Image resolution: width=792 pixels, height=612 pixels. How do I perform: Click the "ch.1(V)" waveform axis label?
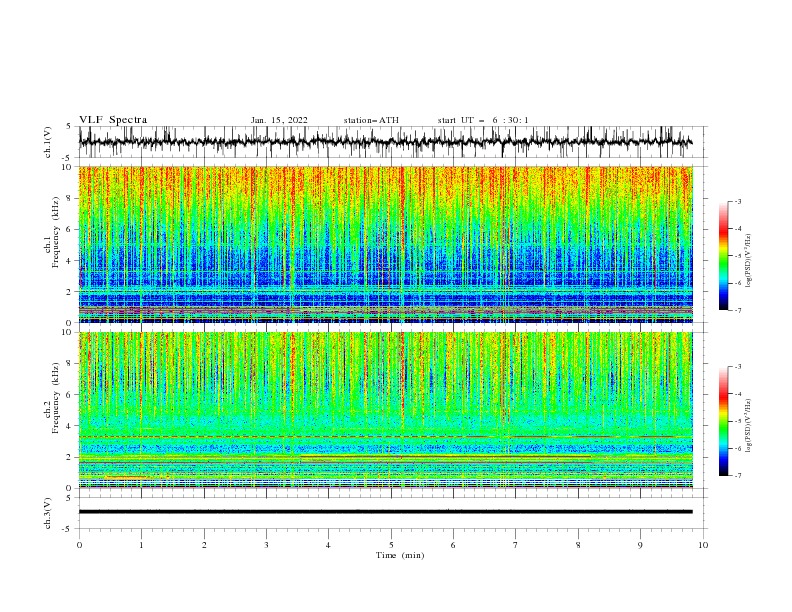[48, 142]
